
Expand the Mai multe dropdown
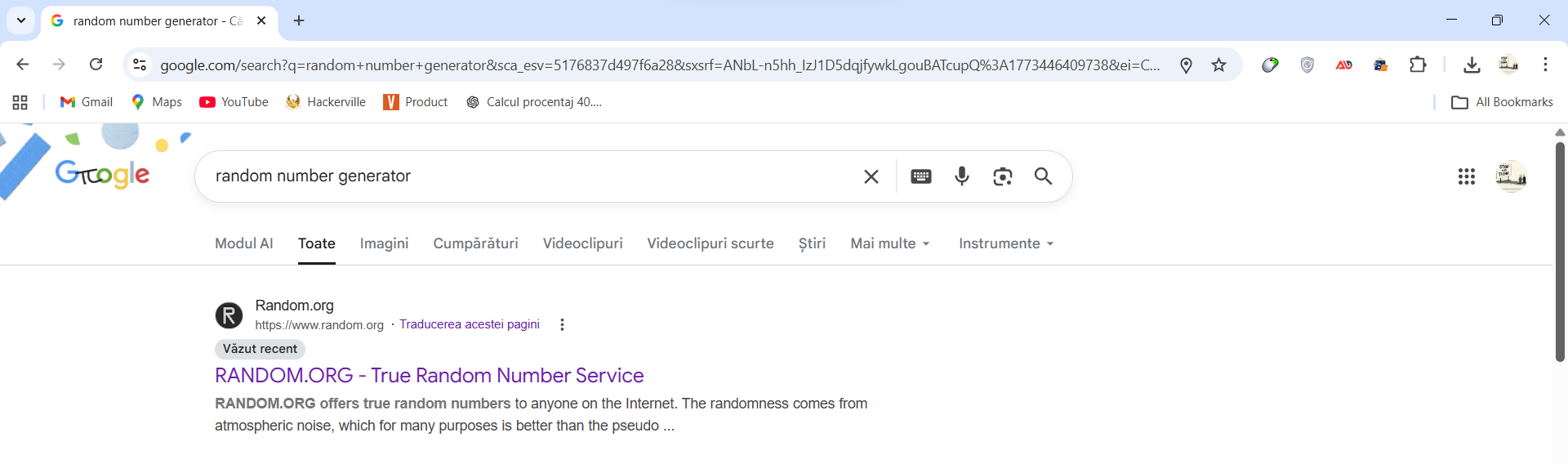pos(890,243)
